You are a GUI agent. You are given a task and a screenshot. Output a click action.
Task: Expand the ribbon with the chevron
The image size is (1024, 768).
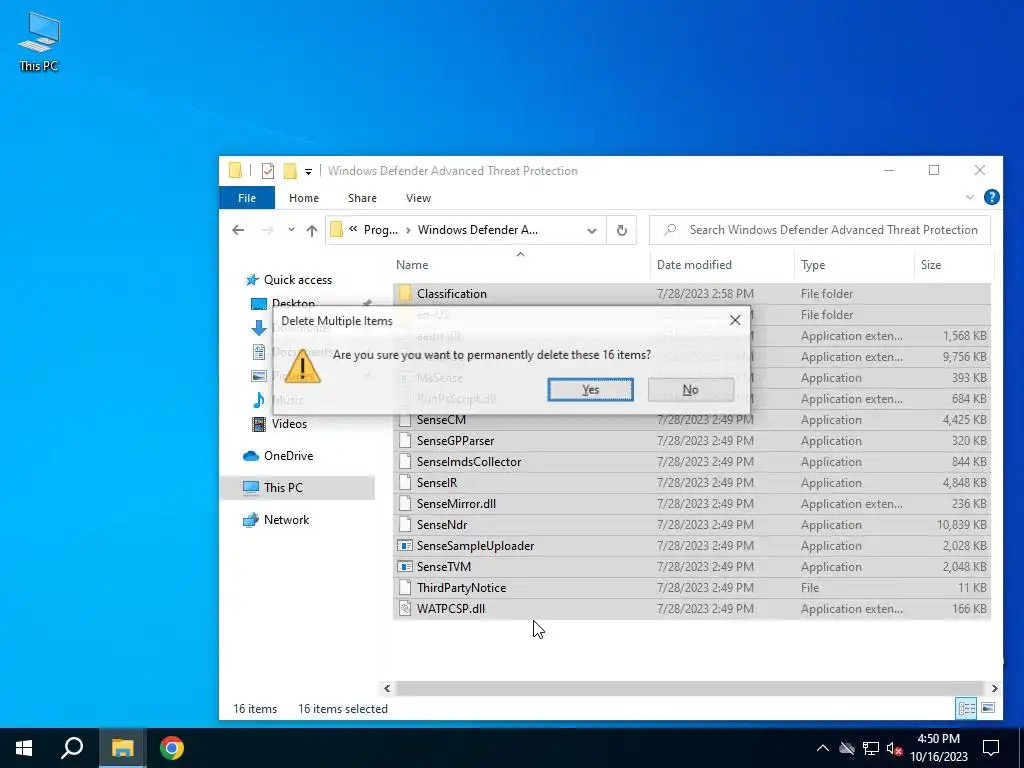pos(970,197)
